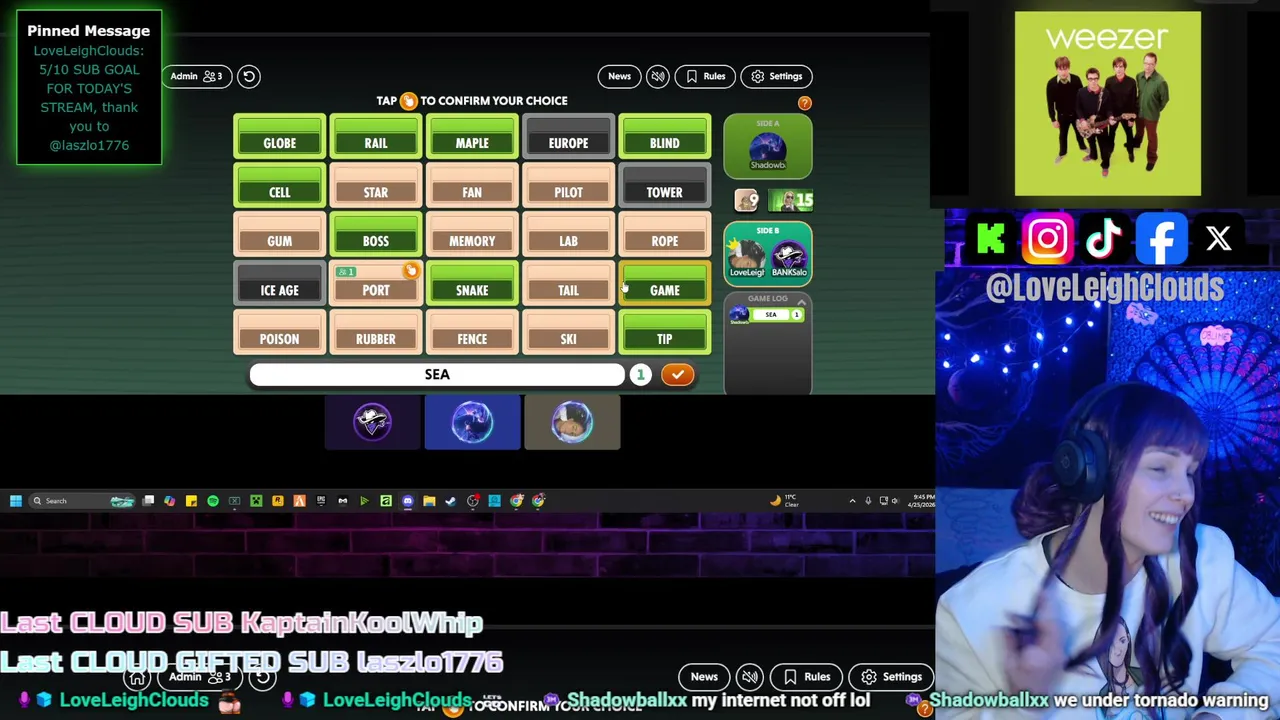Select the ROPE word card

click(665, 236)
